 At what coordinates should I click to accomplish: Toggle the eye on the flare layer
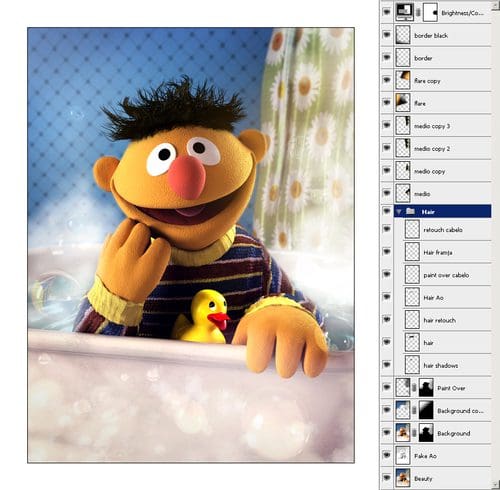pyautogui.click(x=387, y=103)
